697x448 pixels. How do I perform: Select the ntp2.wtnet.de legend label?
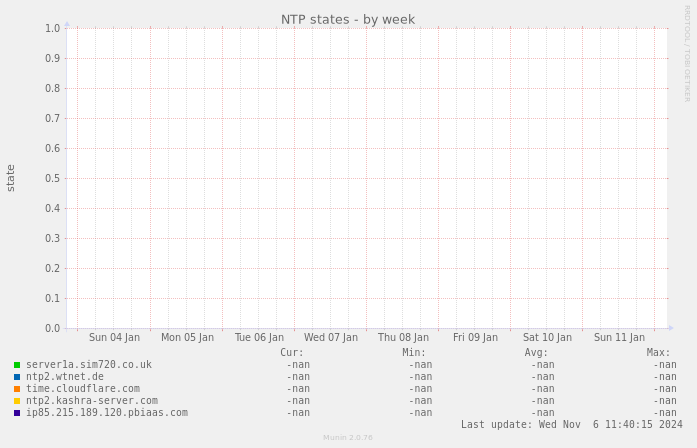[x=65, y=376]
